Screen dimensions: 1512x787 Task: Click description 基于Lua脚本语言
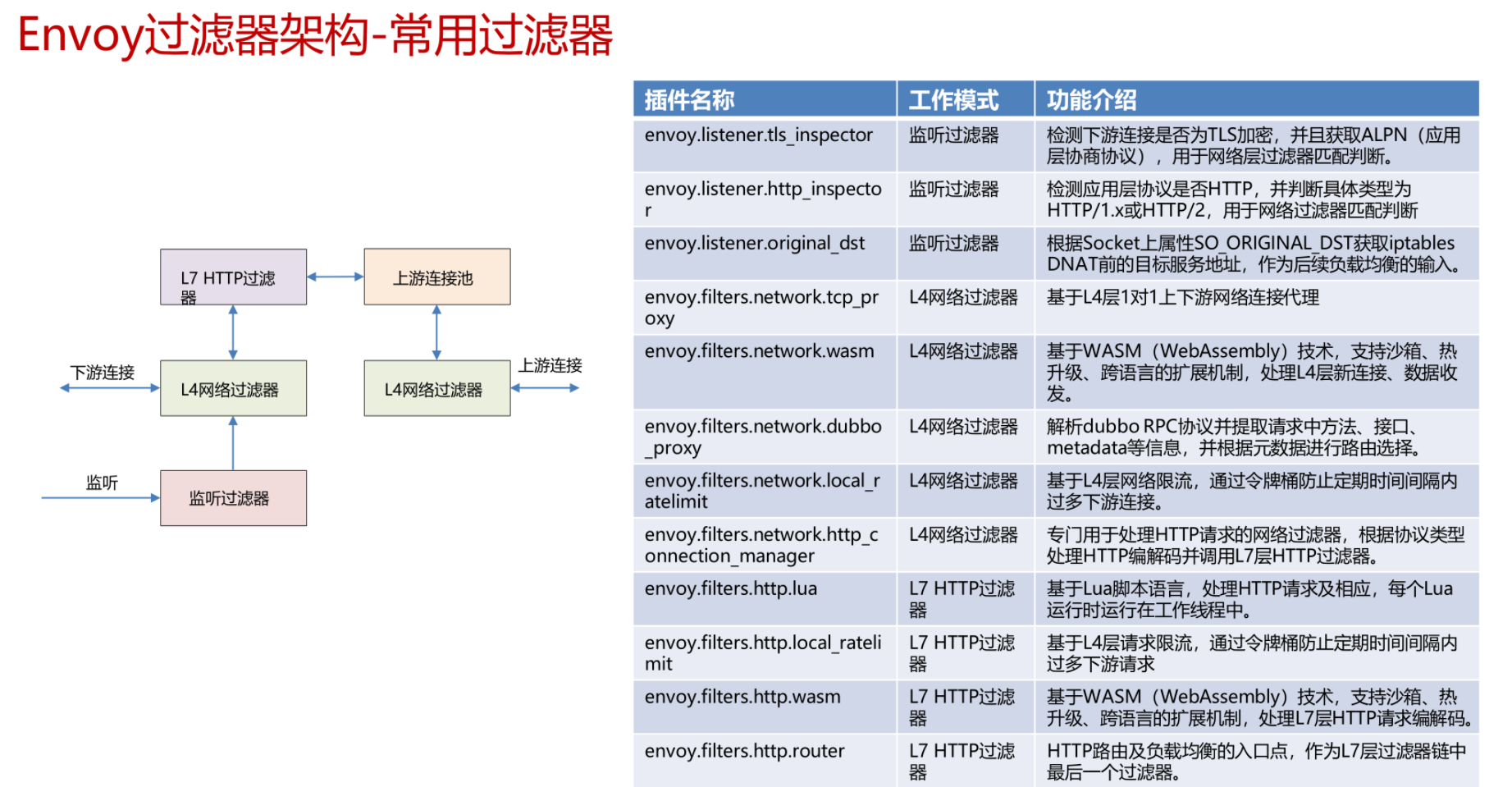tap(1257, 600)
